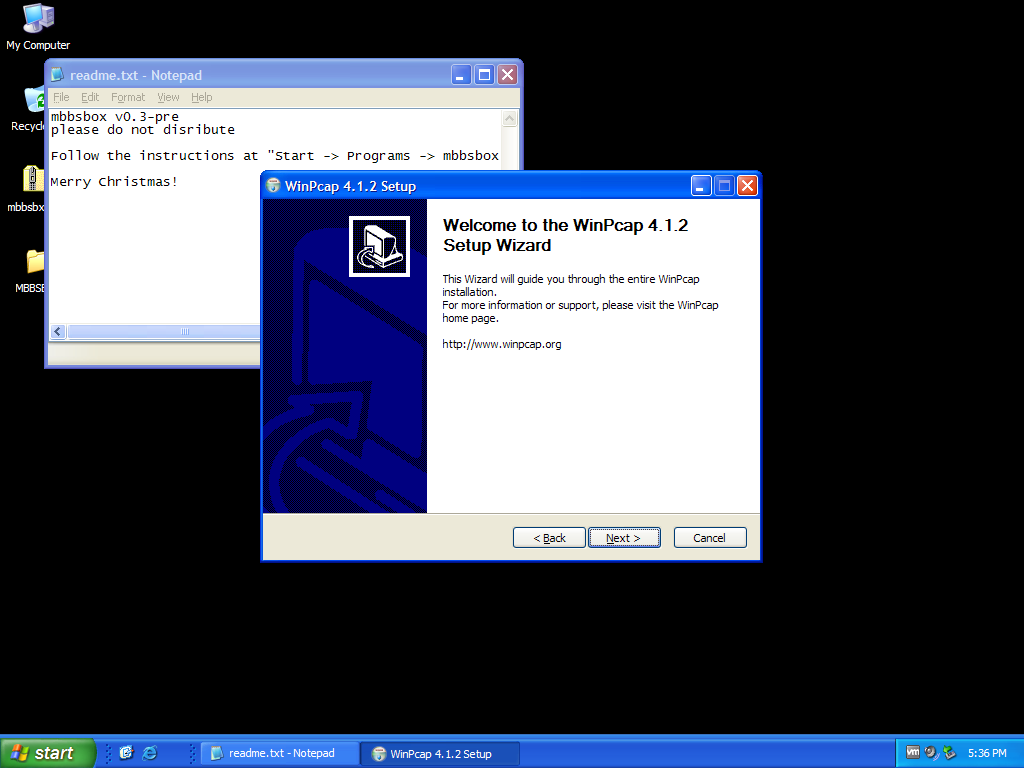
Task: Open the Format menu in Notepad
Action: (x=128, y=97)
